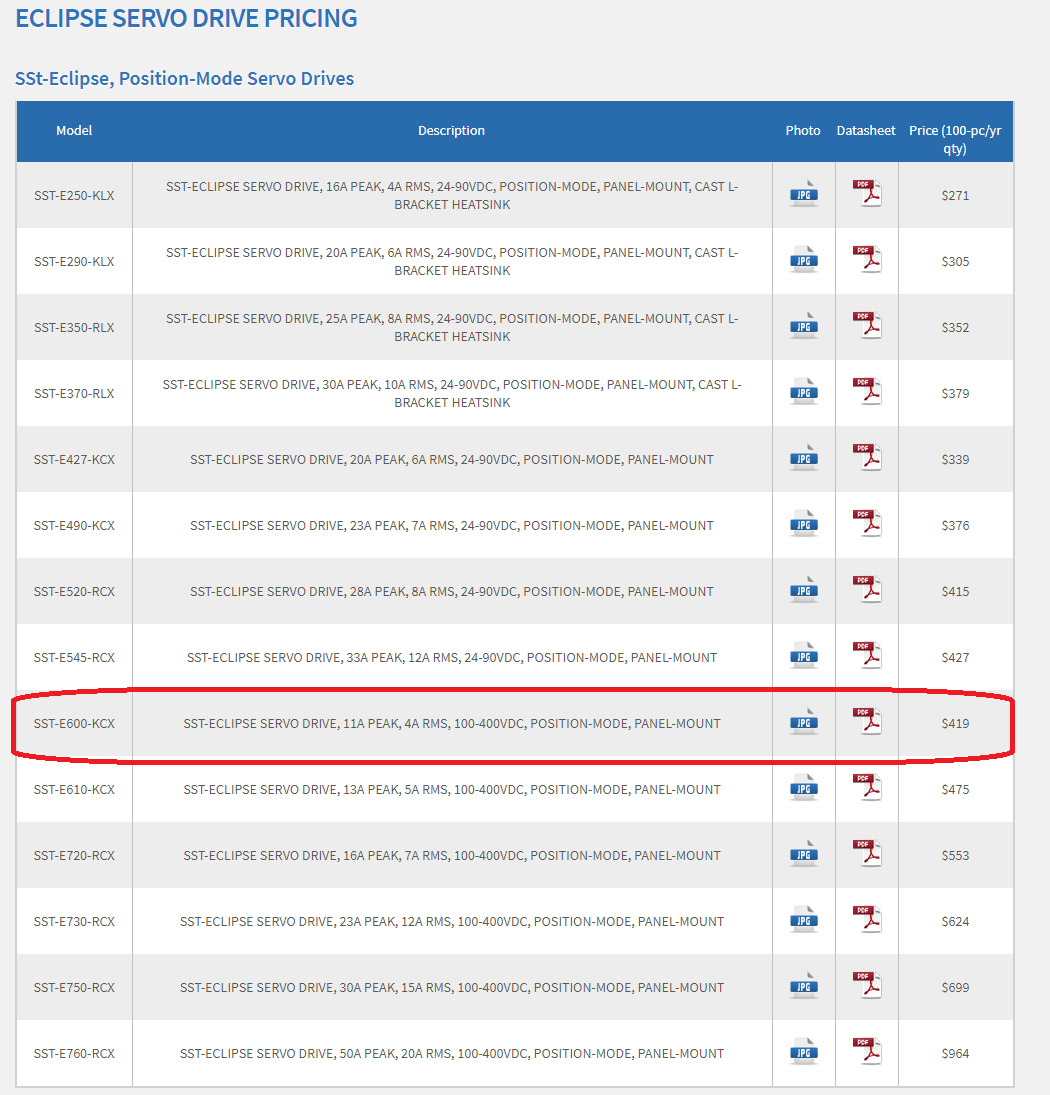Select model cell SST-E250-KLX

click(74, 196)
